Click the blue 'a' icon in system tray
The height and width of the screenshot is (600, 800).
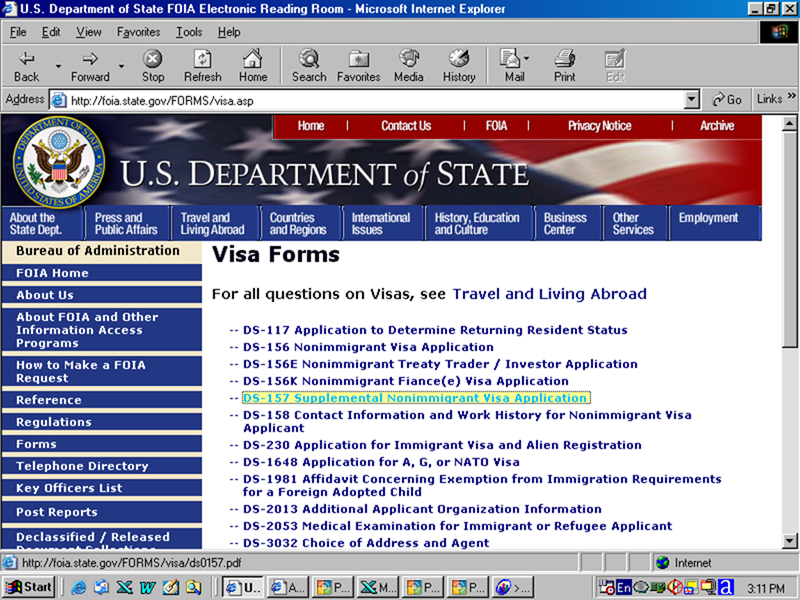726,587
